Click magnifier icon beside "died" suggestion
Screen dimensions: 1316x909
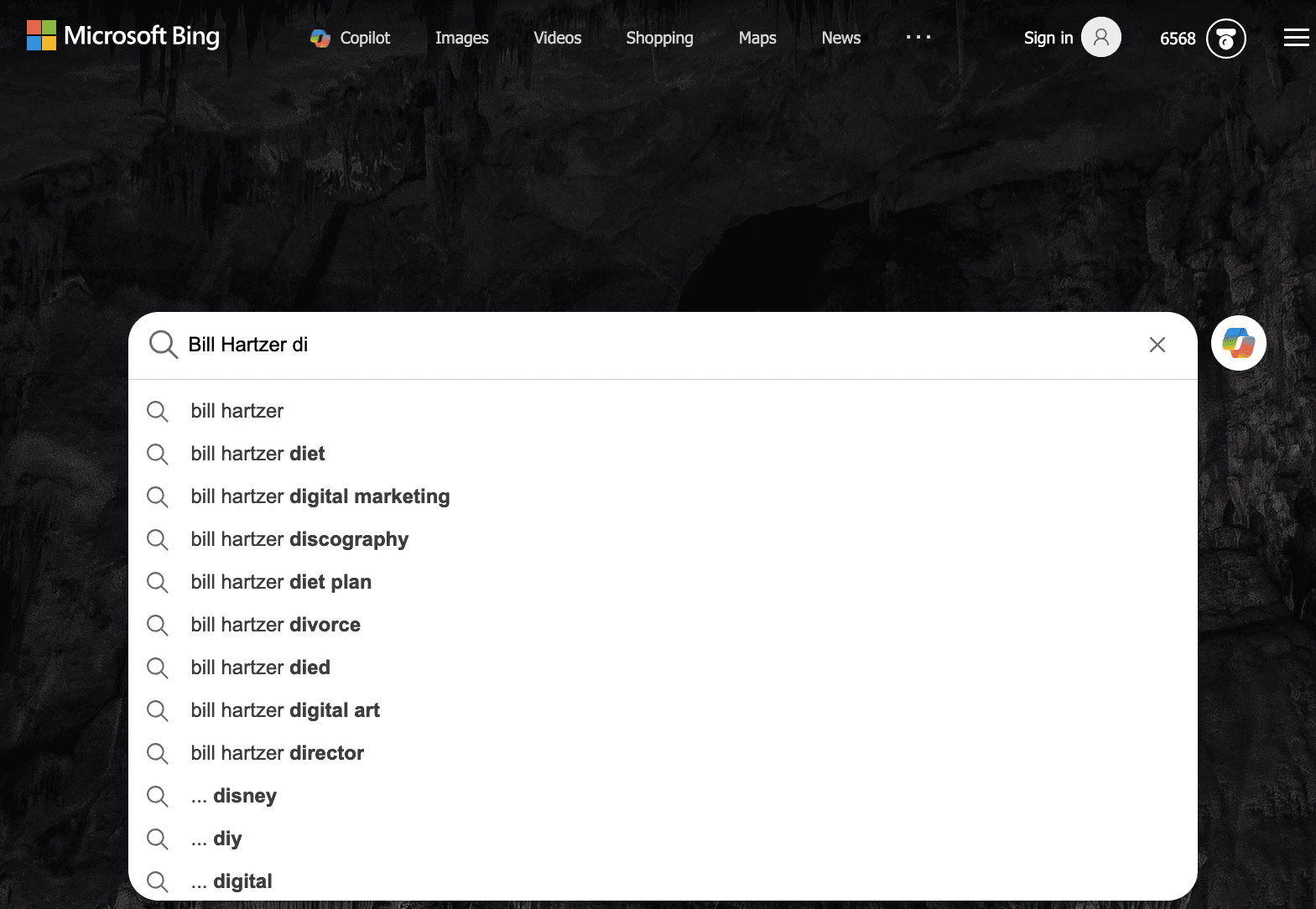coord(158,667)
